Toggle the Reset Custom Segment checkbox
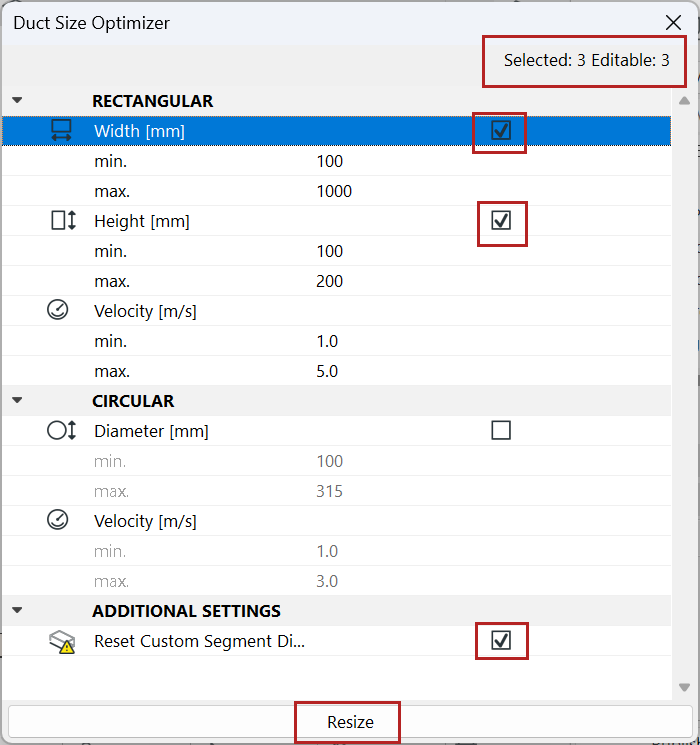 click(501, 640)
